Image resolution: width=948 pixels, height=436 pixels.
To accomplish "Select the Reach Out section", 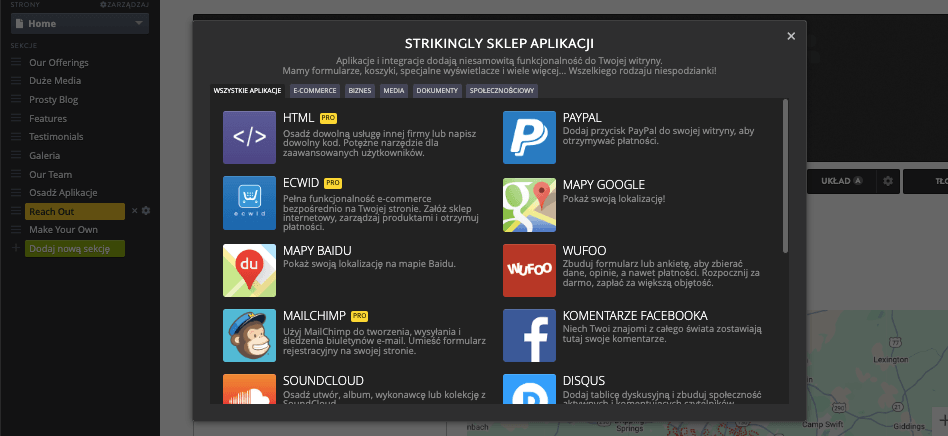I will 75,211.
